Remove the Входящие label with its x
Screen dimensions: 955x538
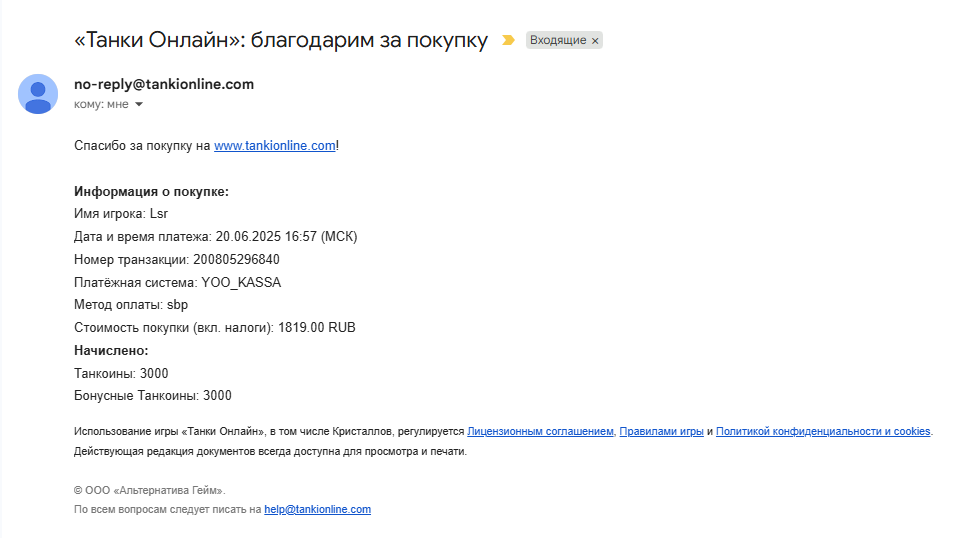coord(595,41)
